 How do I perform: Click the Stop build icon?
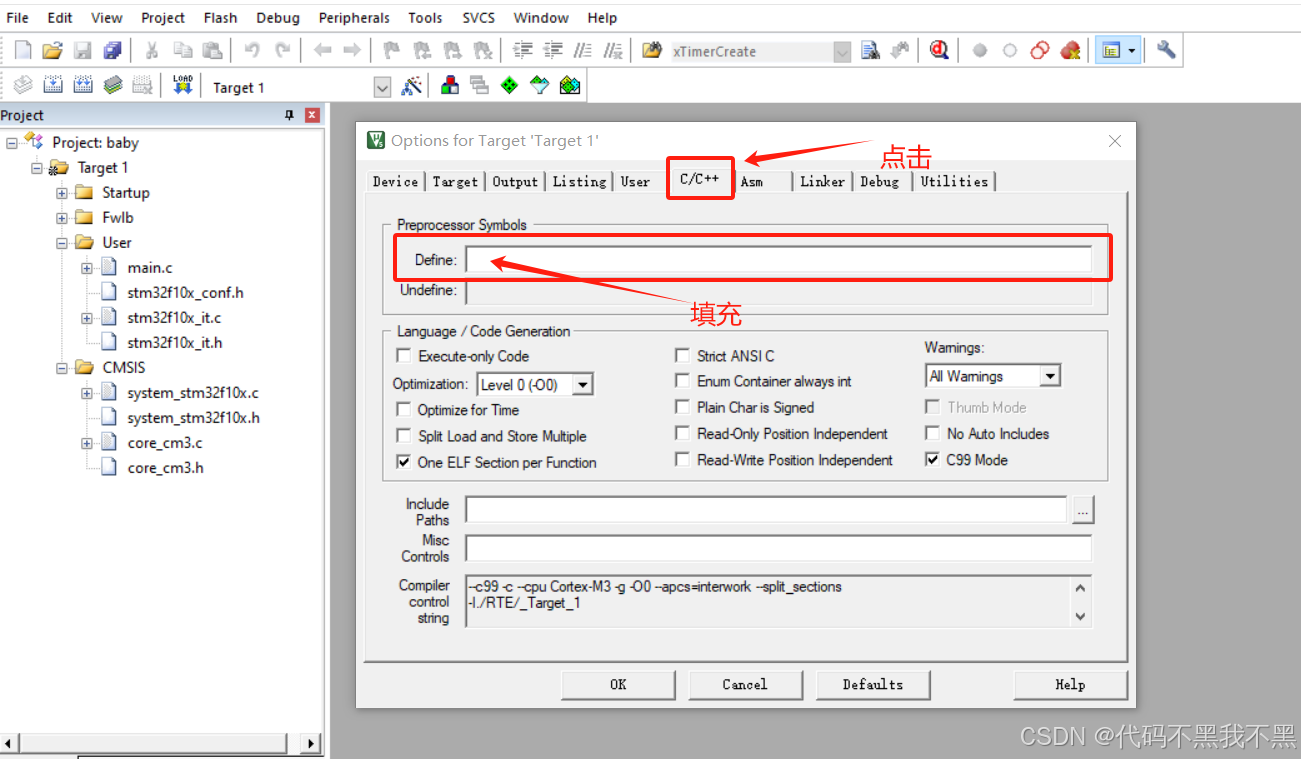pos(143,86)
